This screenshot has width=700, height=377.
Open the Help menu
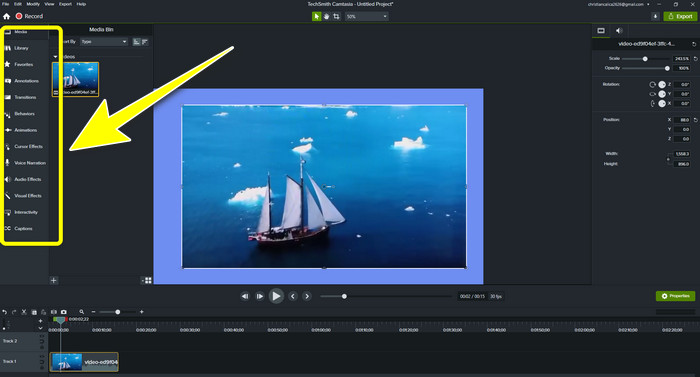[81, 4]
